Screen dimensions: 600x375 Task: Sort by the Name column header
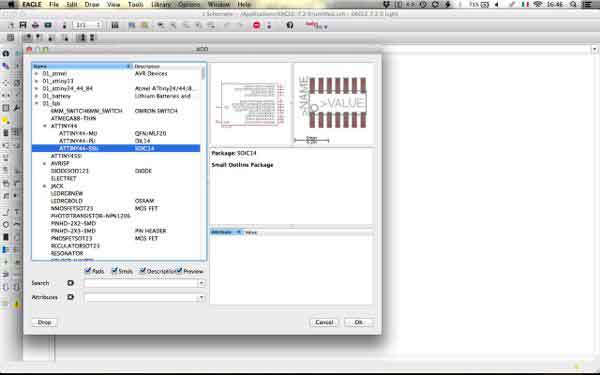82,66
